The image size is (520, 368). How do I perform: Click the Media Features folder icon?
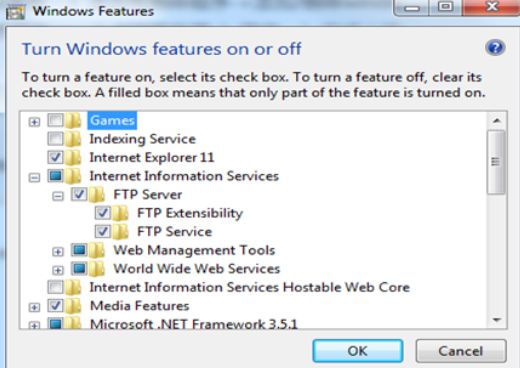point(73,306)
